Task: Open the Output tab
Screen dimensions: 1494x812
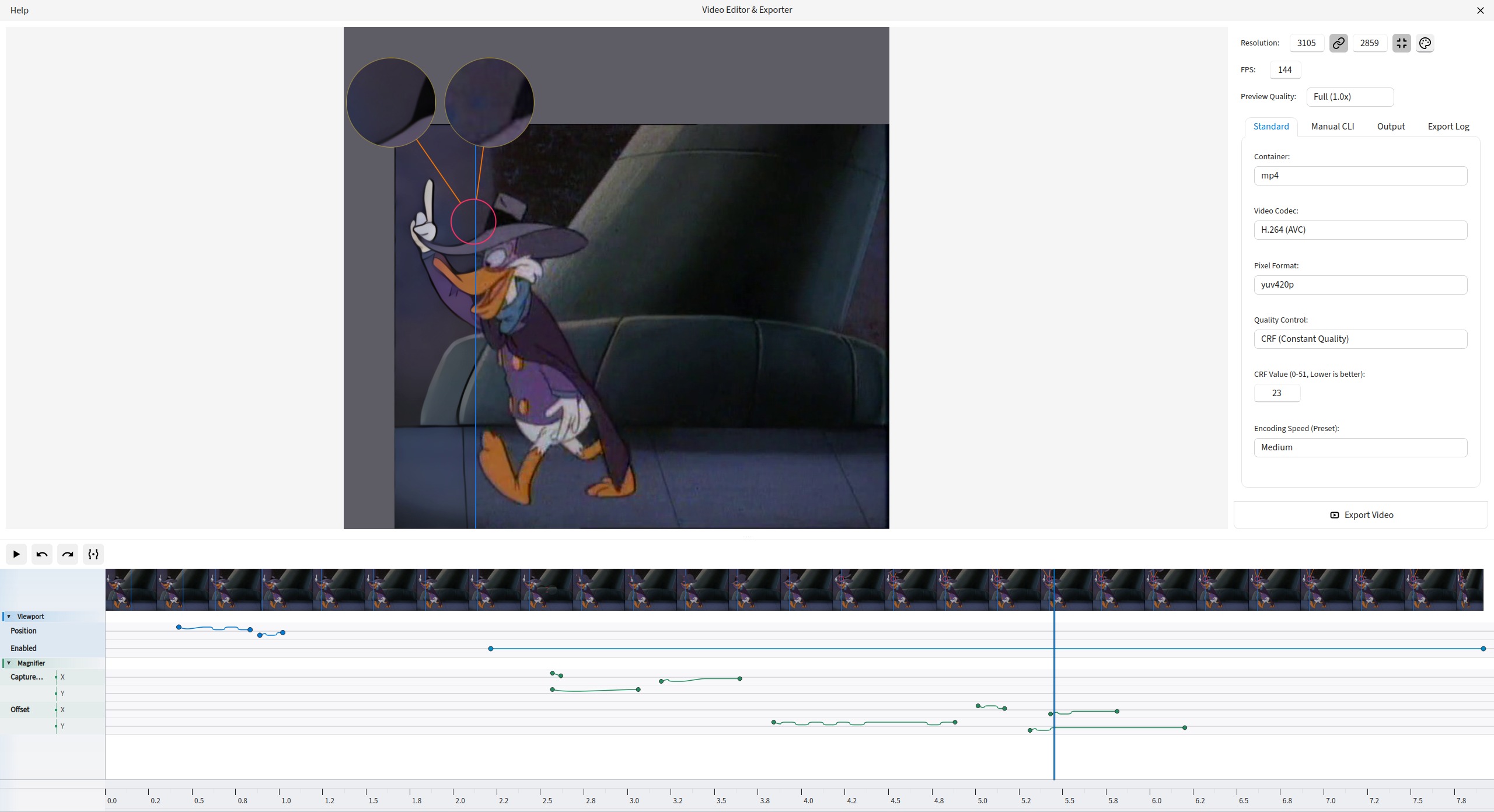Action: [x=1391, y=127]
